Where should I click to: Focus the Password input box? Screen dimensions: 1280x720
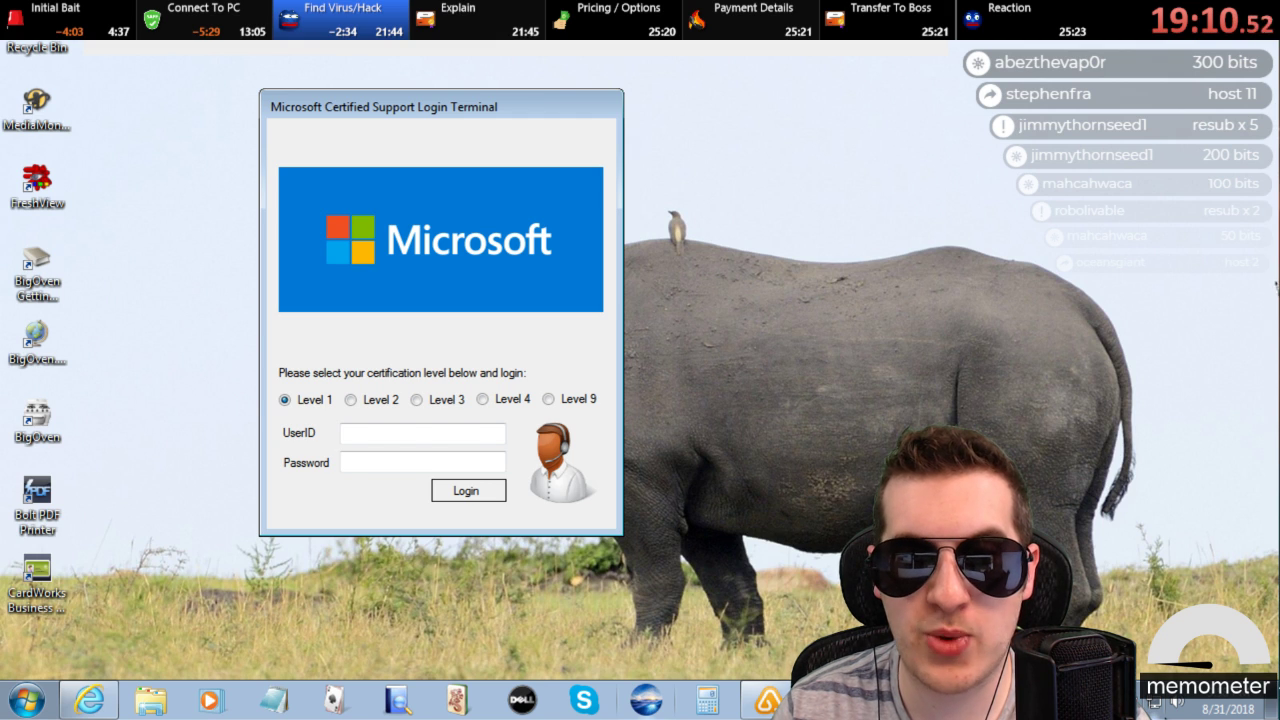click(422, 462)
